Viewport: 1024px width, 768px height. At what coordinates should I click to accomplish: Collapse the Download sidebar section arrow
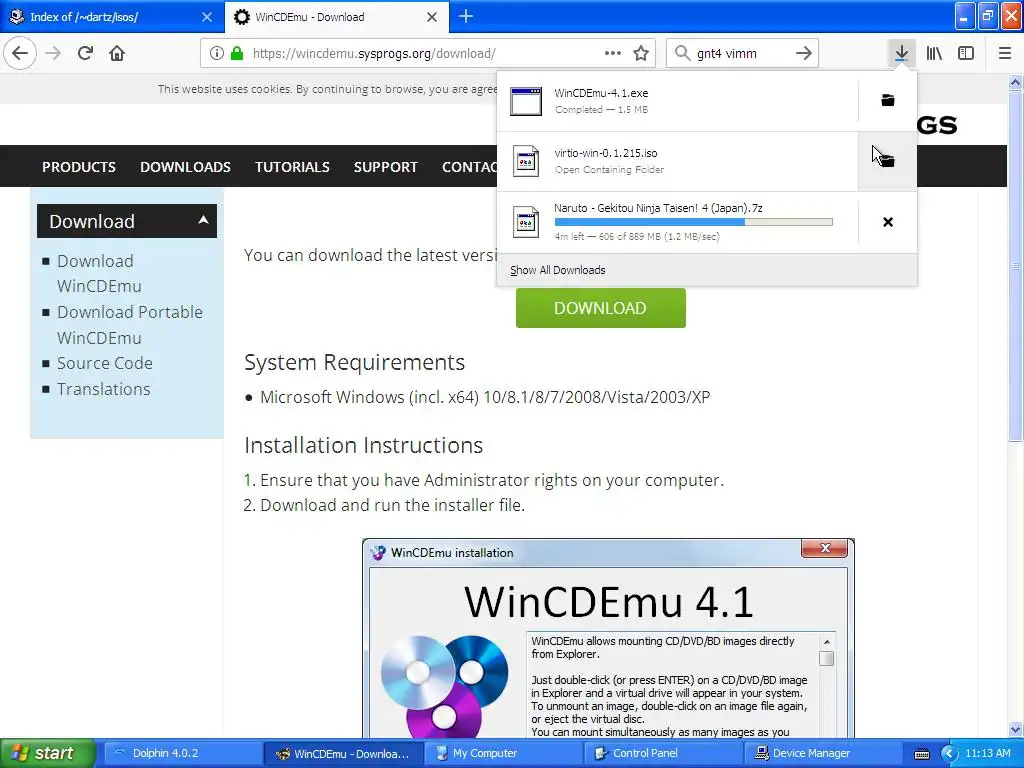[x=203, y=221]
